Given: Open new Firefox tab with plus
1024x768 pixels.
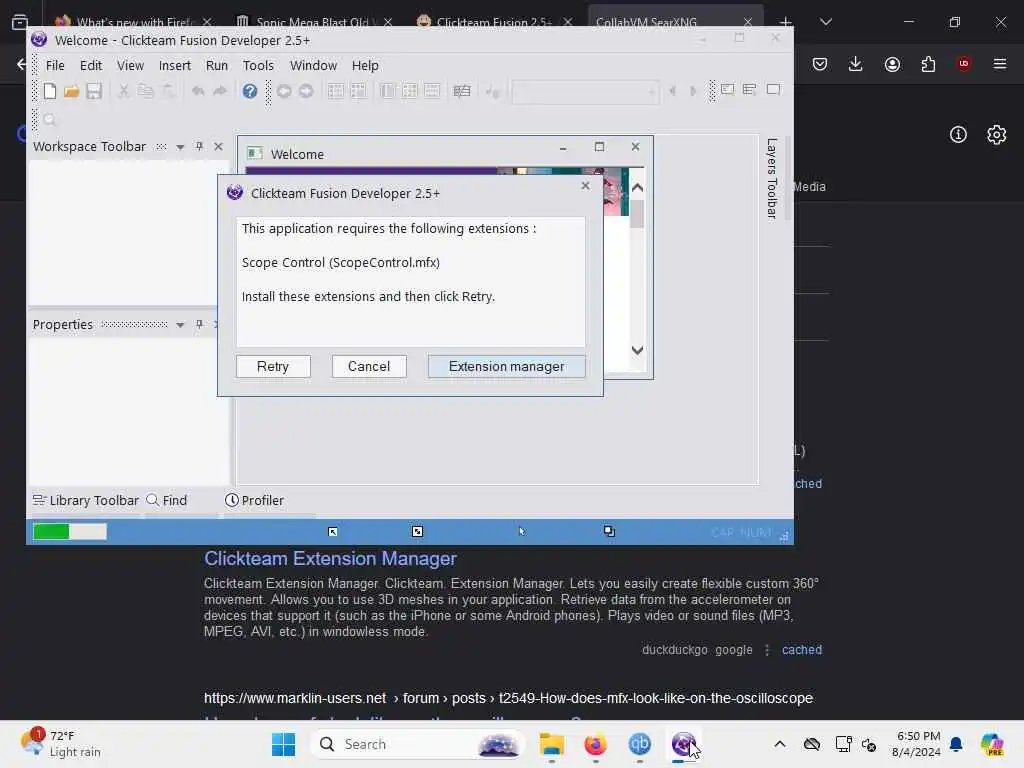Looking at the screenshot, I should [x=786, y=22].
